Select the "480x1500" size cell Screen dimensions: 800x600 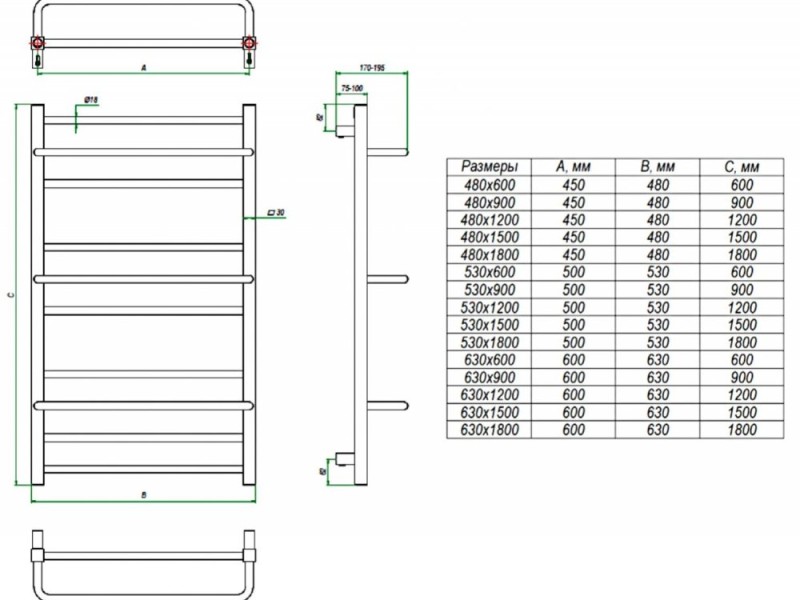pos(489,237)
